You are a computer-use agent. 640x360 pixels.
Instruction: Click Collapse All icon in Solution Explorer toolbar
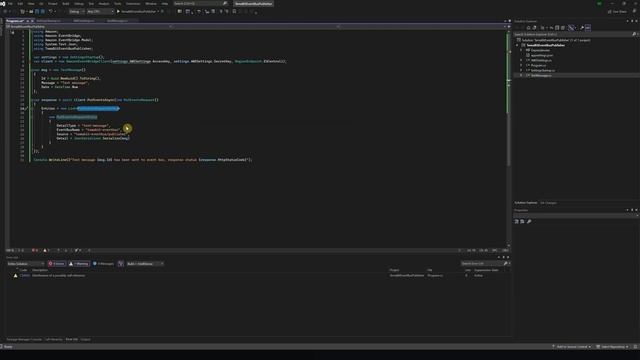(x=557, y=28)
